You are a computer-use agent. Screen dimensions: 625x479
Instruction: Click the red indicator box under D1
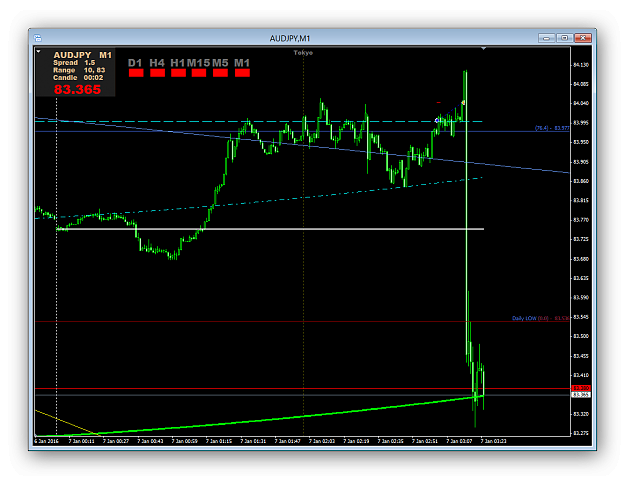(136, 73)
